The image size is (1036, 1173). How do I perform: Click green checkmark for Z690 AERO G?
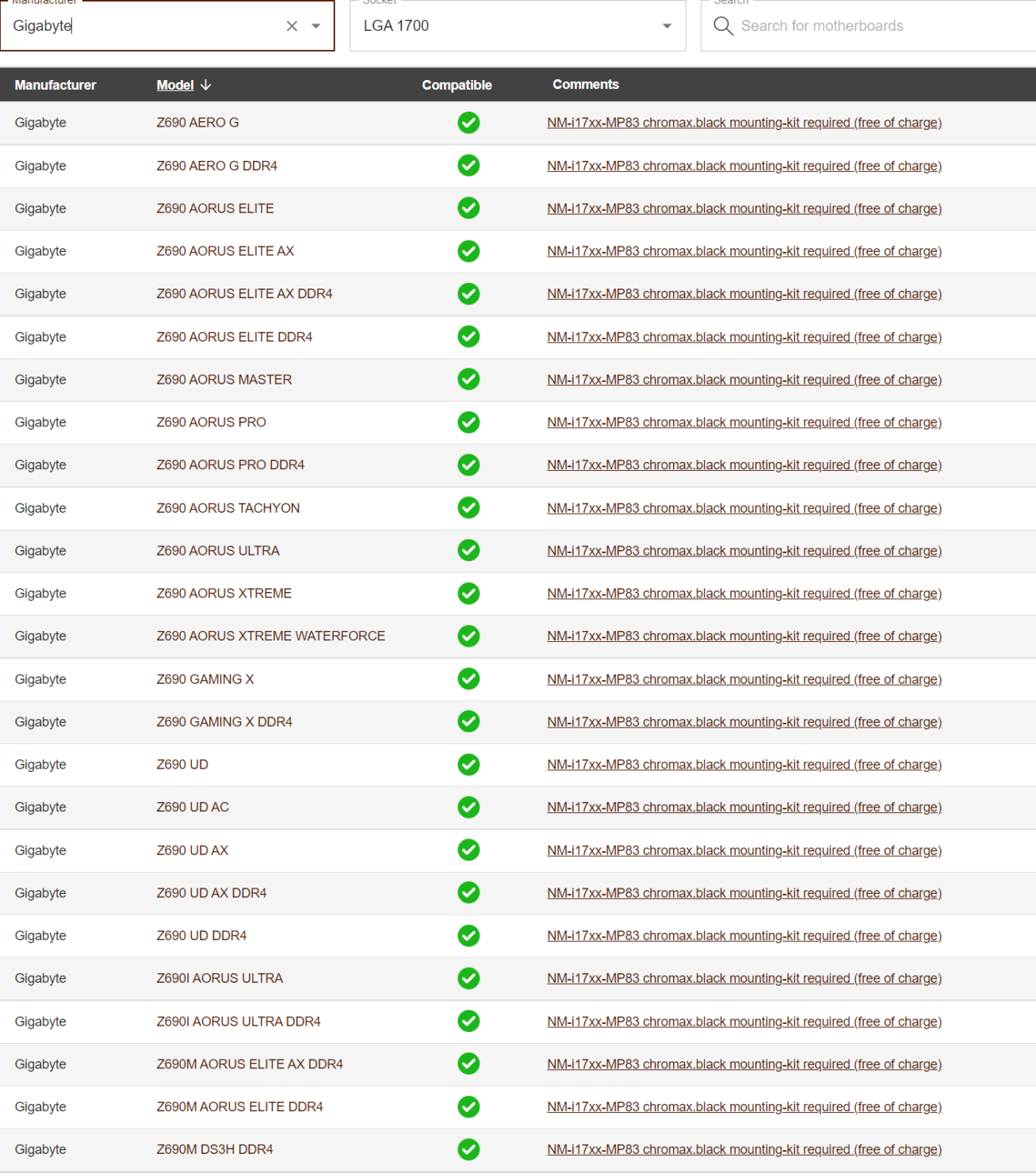pos(468,123)
